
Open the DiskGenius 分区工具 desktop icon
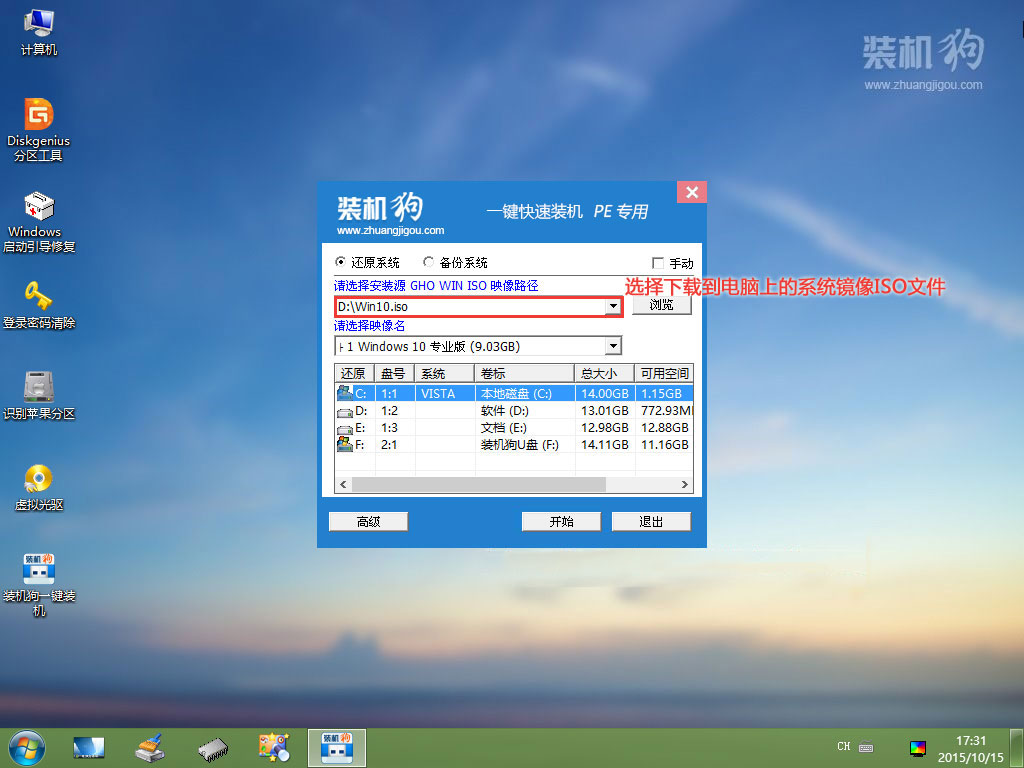(38, 120)
